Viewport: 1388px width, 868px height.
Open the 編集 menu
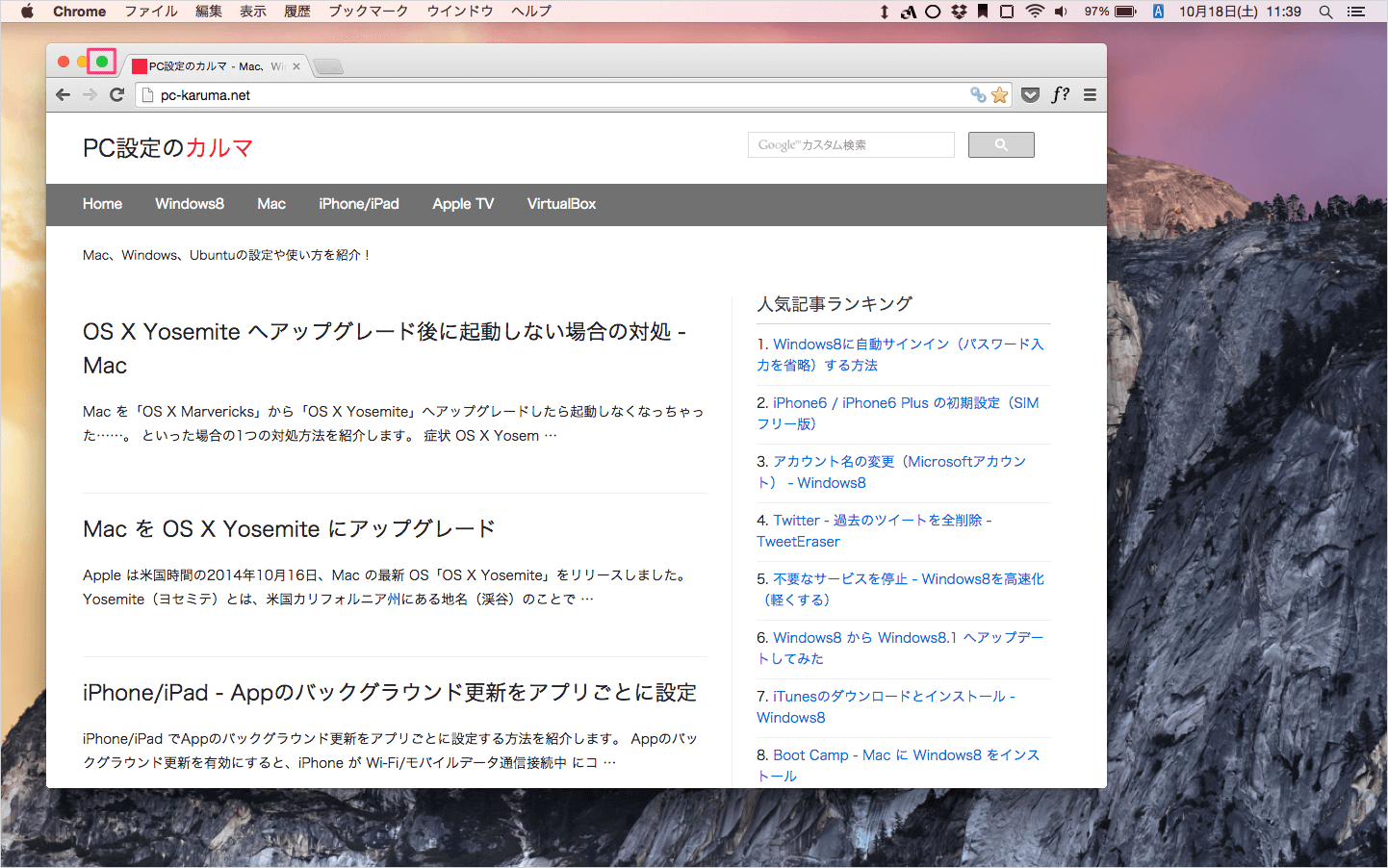(x=209, y=12)
